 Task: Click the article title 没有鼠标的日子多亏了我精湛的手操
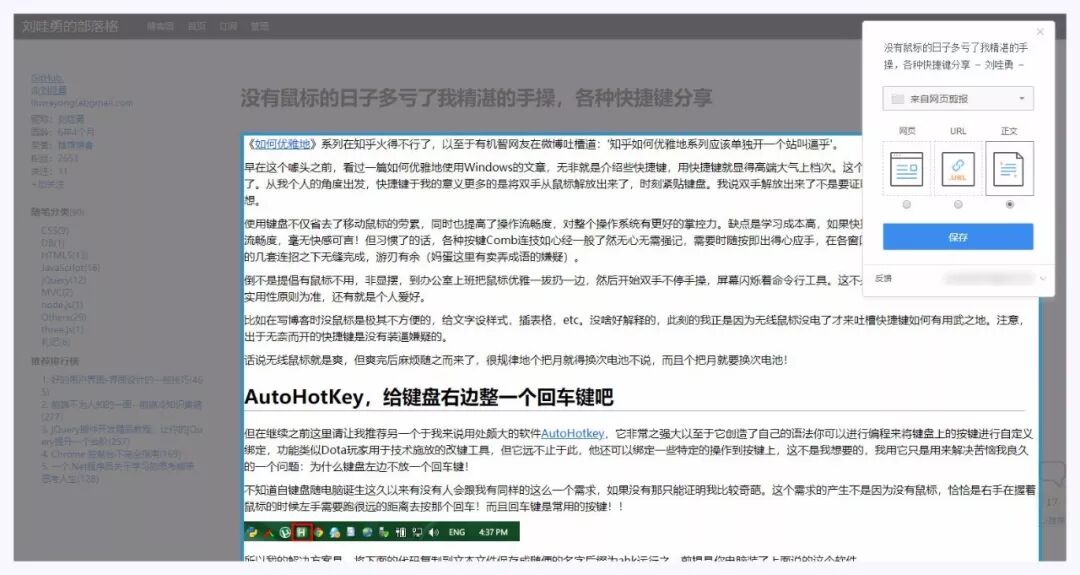[x=476, y=98]
